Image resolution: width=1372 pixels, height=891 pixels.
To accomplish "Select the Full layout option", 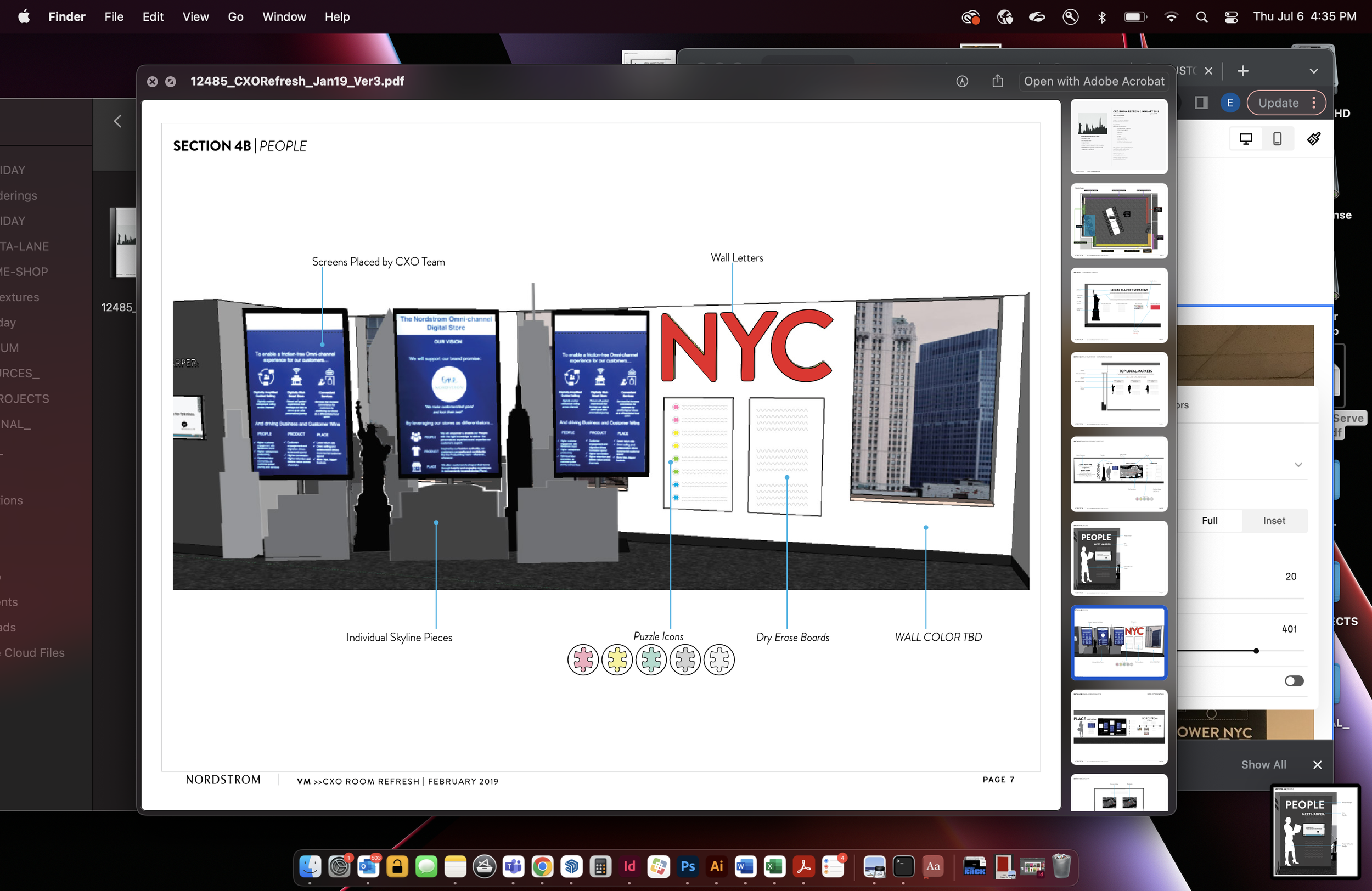I will click(x=1210, y=521).
